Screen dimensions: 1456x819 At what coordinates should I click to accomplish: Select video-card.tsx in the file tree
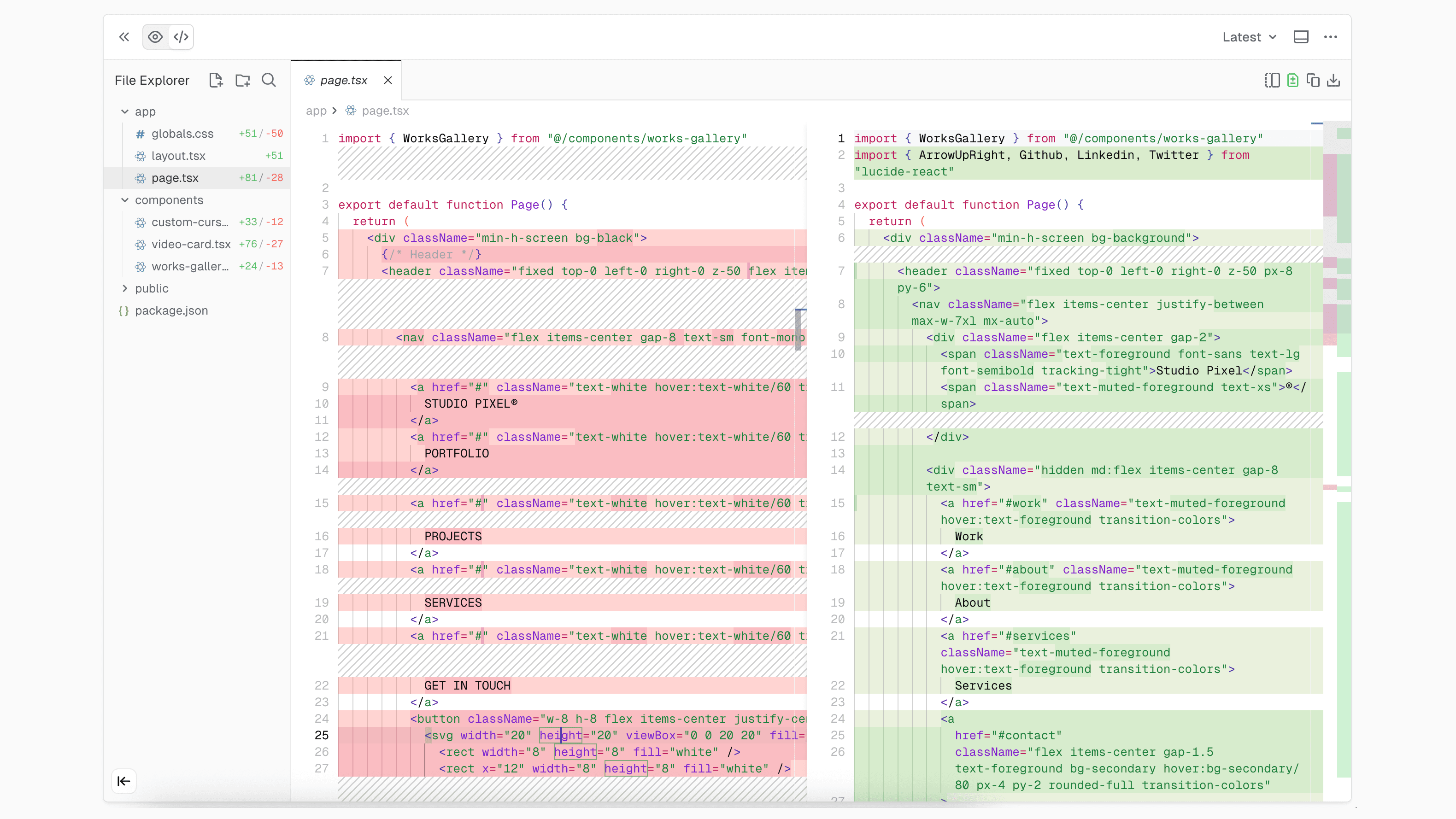tap(190, 244)
